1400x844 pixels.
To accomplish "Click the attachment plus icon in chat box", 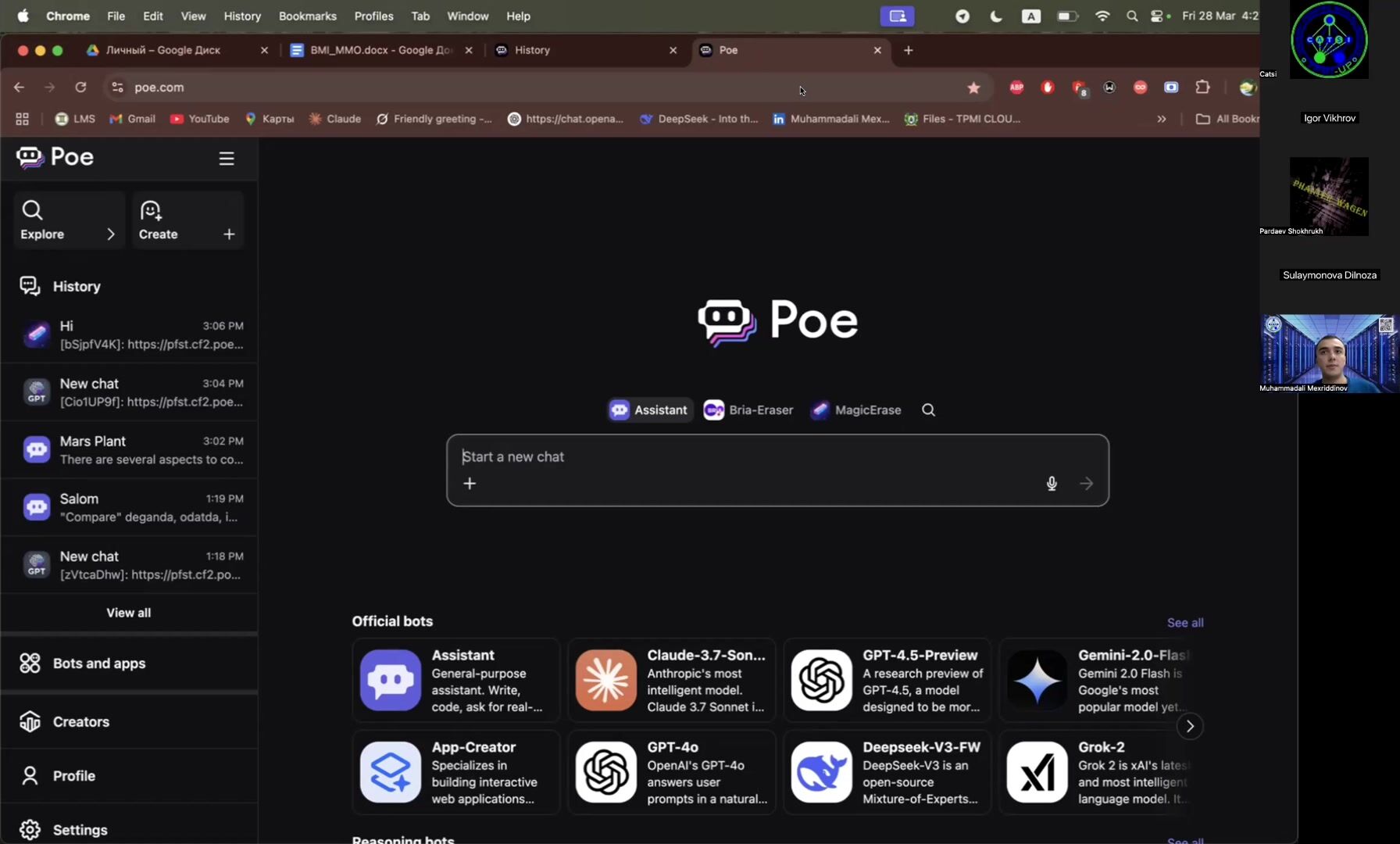I will click(x=470, y=484).
